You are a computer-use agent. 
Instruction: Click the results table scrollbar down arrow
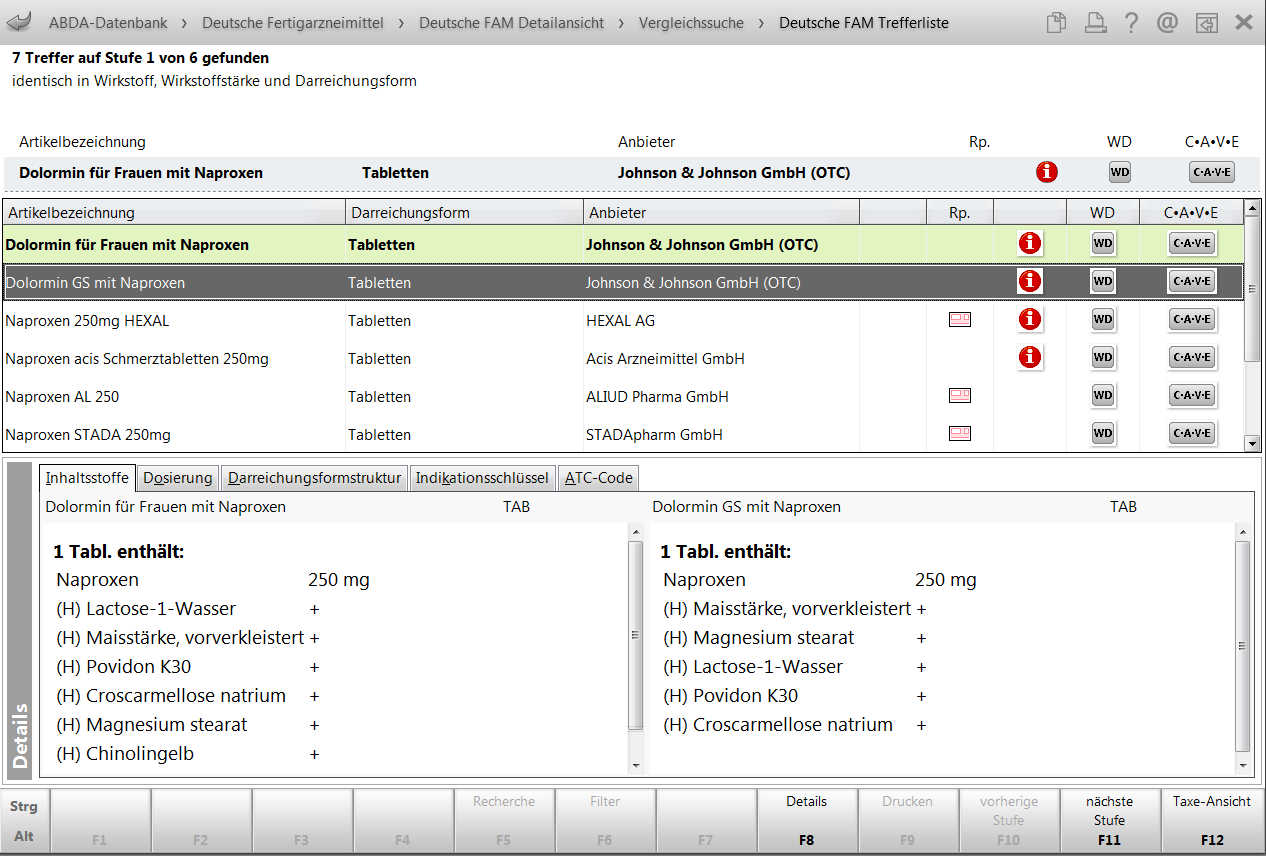tap(1252, 443)
